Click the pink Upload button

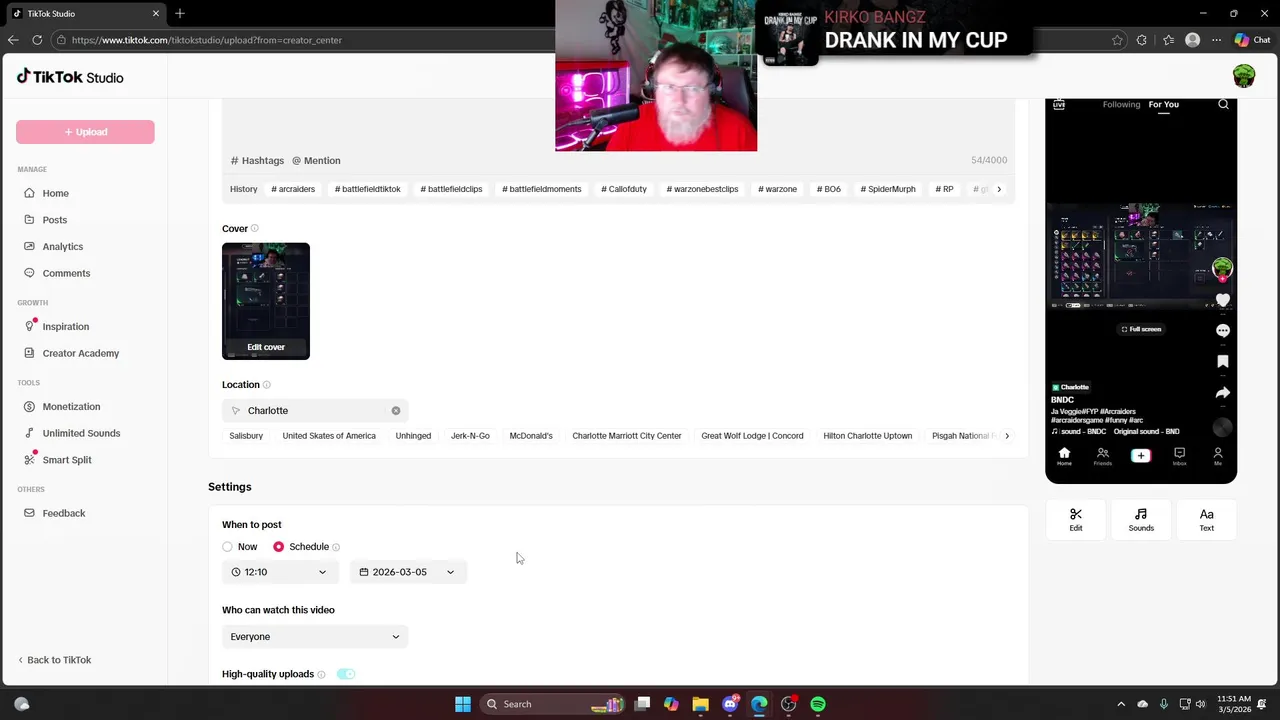click(85, 132)
